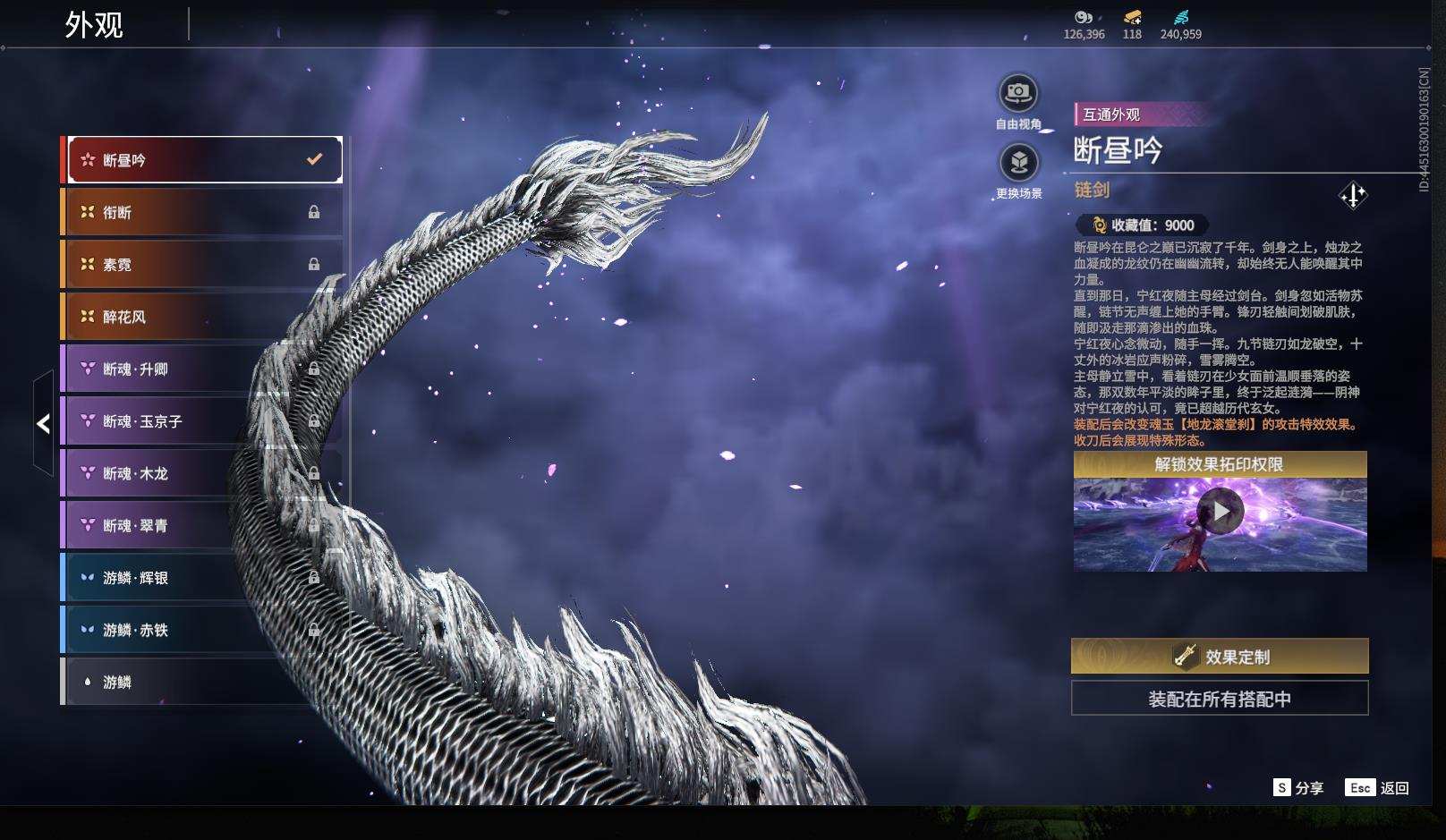Click the 解锁效果拓印权限 banner
1446x840 pixels.
1220,464
